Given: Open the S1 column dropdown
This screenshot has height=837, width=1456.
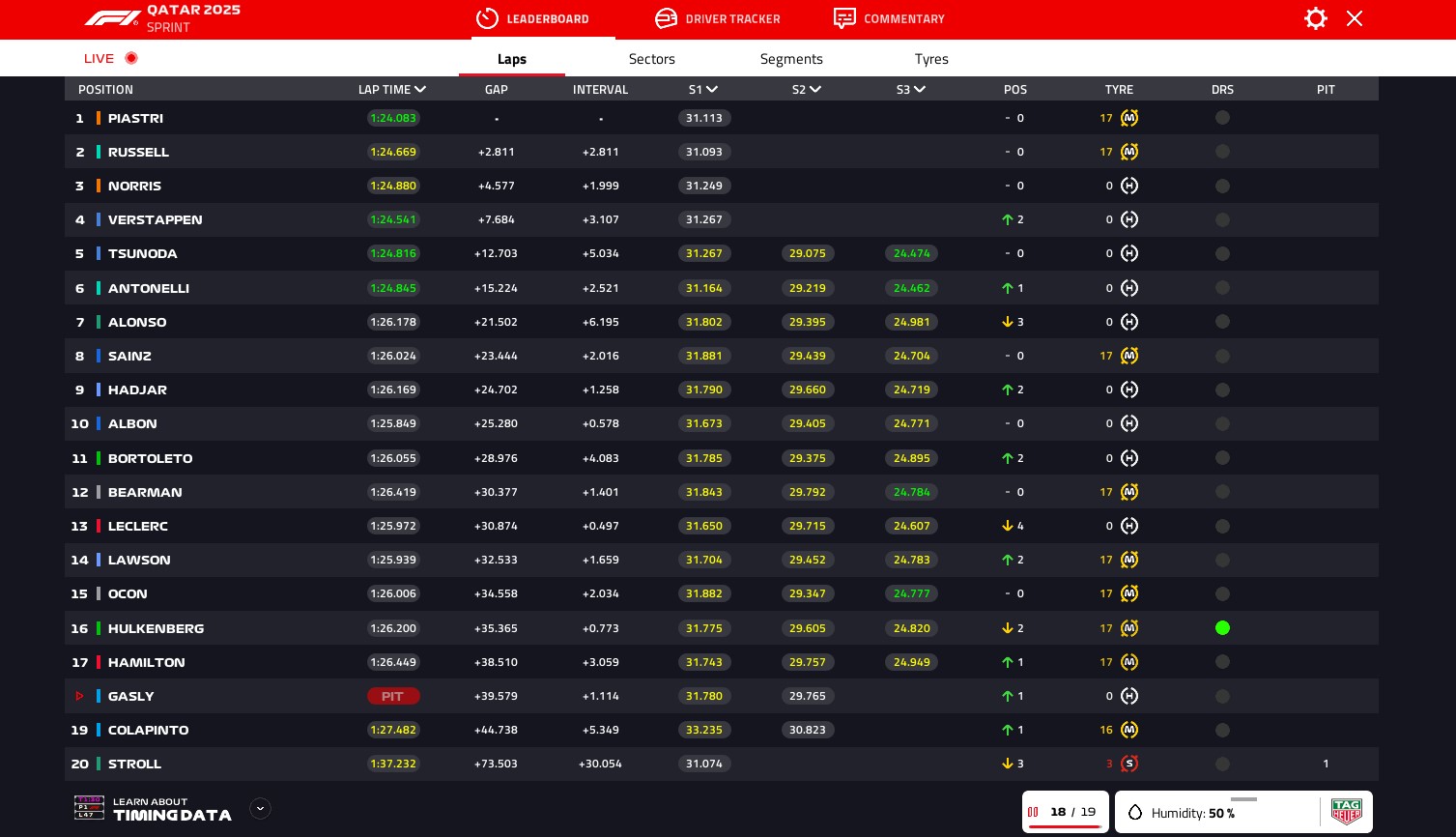Looking at the screenshot, I should (x=712, y=90).
